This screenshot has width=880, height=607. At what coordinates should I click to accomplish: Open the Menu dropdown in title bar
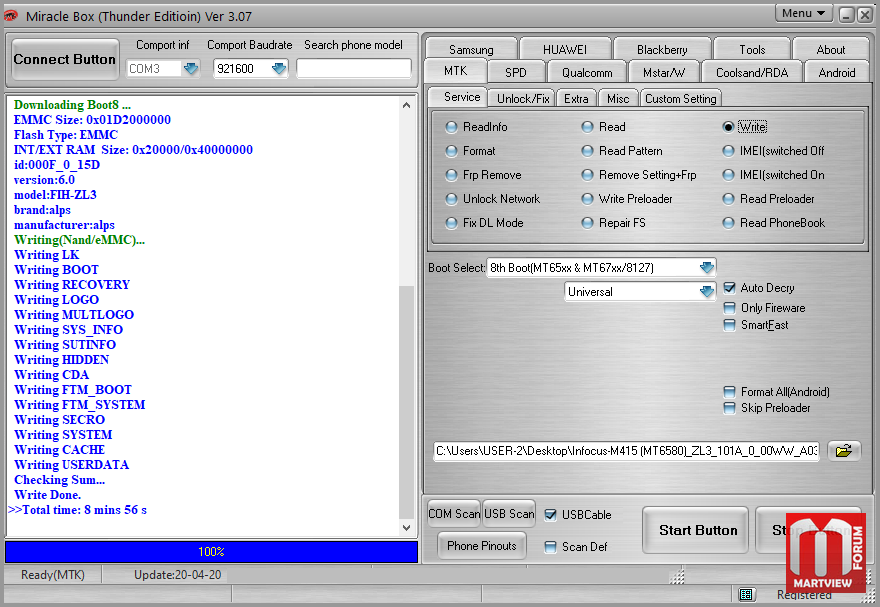point(804,13)
